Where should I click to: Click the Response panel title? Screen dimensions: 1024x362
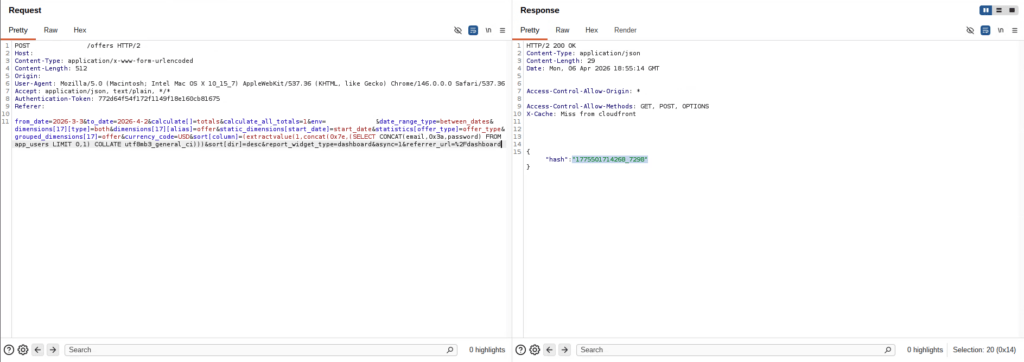539,10
